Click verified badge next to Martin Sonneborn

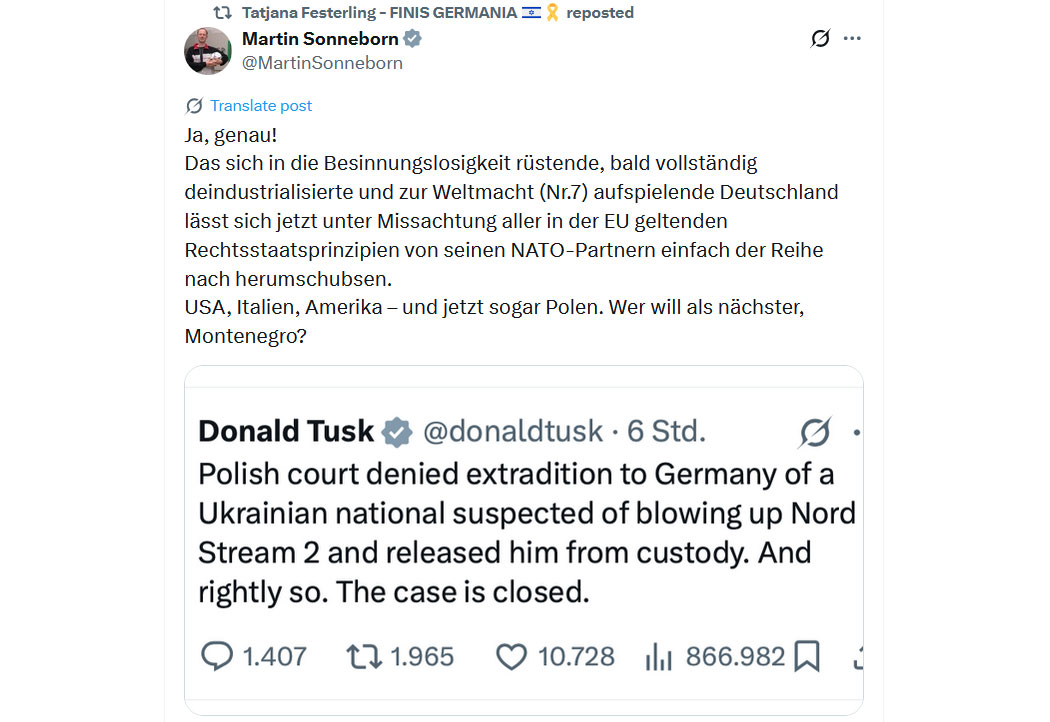(412, 40)
